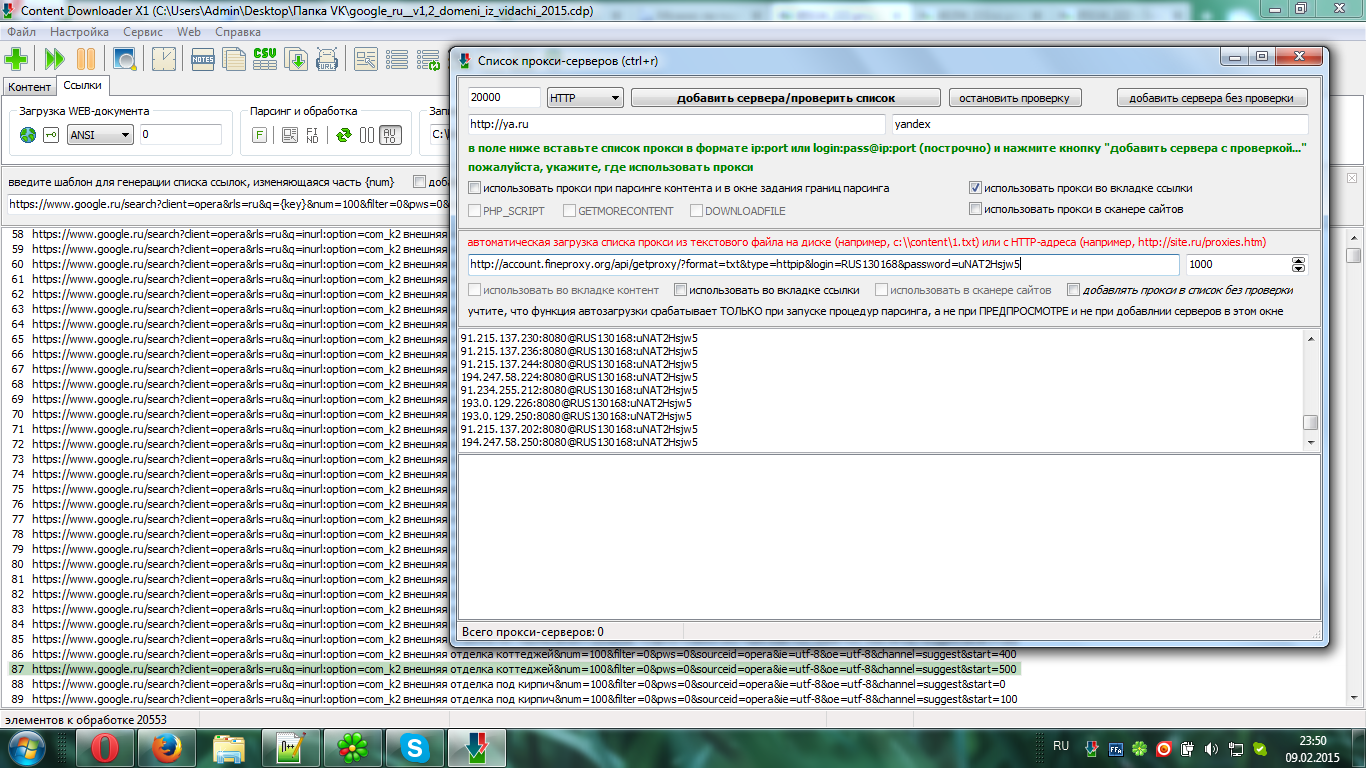Toggle the AUTO button in parsing group
Image resolution: width=1366 pixels, height=768 pixels.
tap(390, 135)
